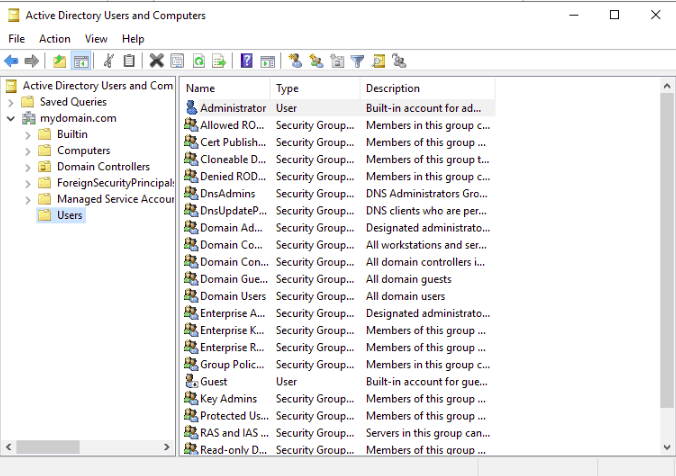The height and width of the screenshot is (476, 676).
Task: Select the RAS and IAS ... group
Action: pyautogui.click(x=339, y=432)
